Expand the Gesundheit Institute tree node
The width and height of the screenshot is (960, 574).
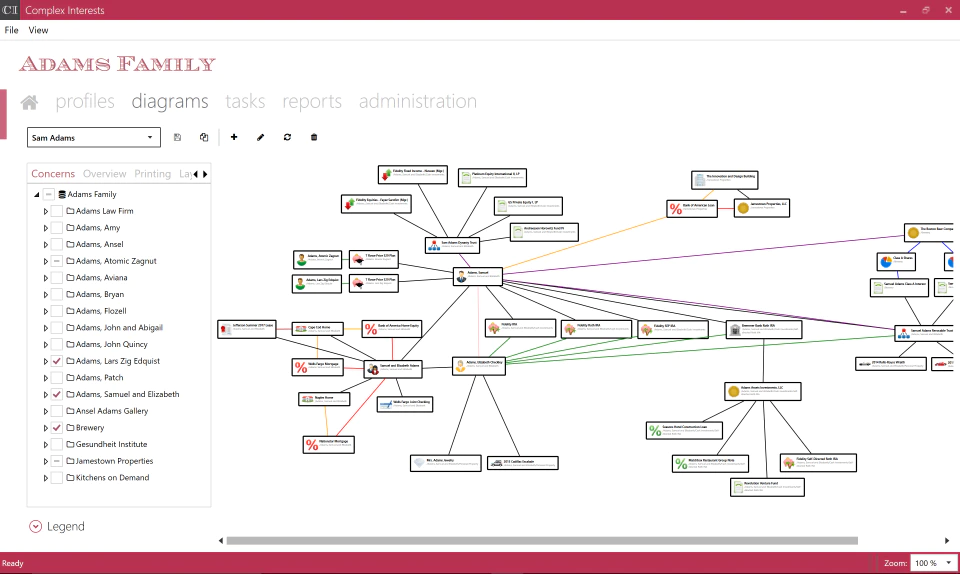click(x=45, y=444)
